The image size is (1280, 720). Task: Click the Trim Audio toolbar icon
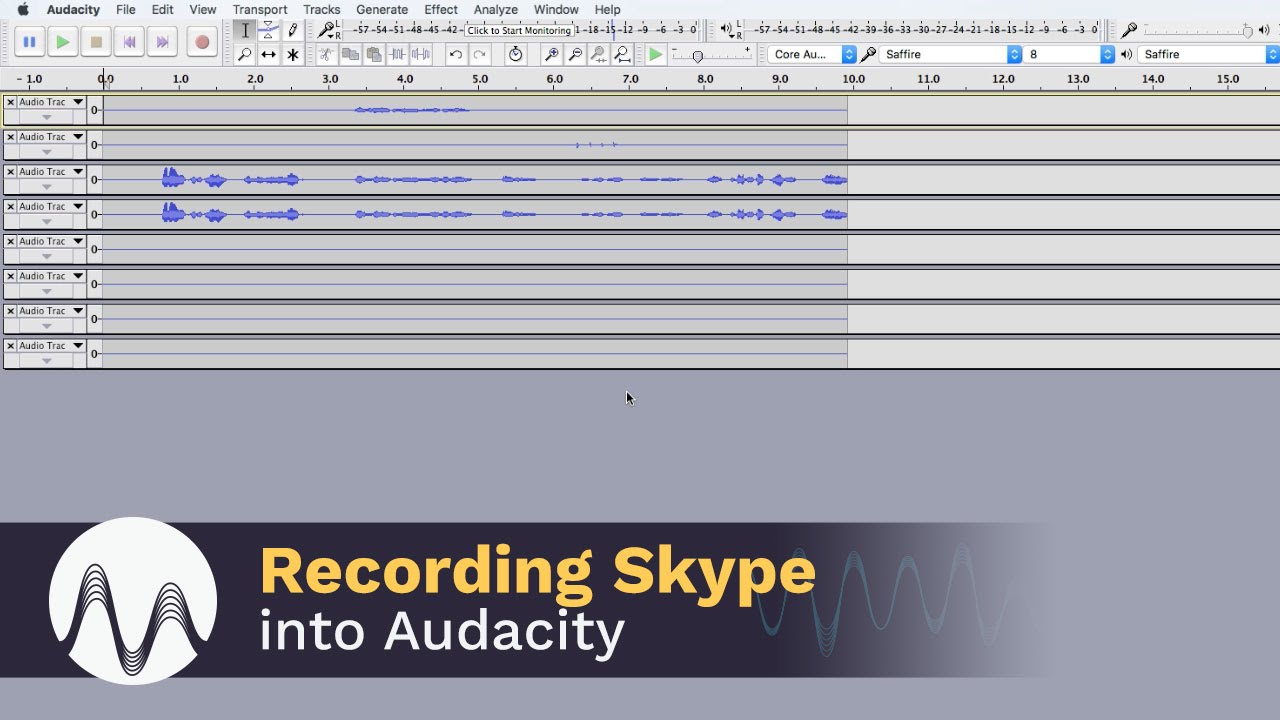click(397, 53)
